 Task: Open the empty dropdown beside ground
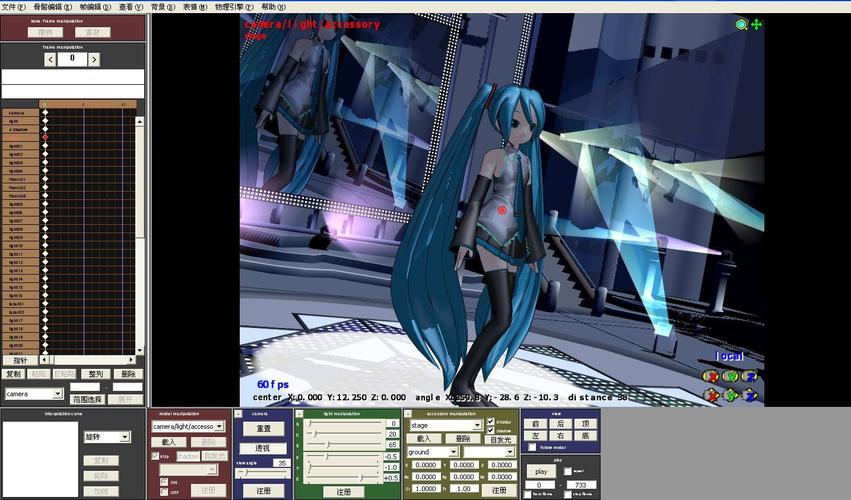coord(510,452)
